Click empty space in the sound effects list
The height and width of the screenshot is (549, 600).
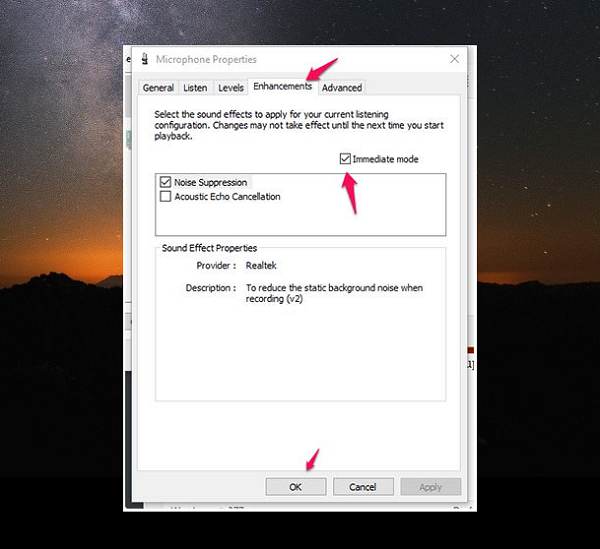[x=300, y=220]
